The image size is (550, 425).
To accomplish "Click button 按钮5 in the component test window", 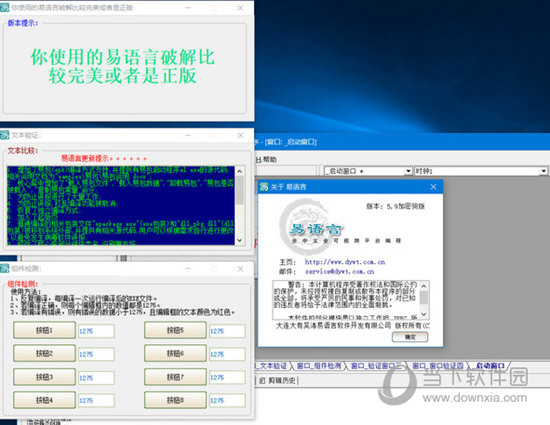I will click(x=175, y=330).
